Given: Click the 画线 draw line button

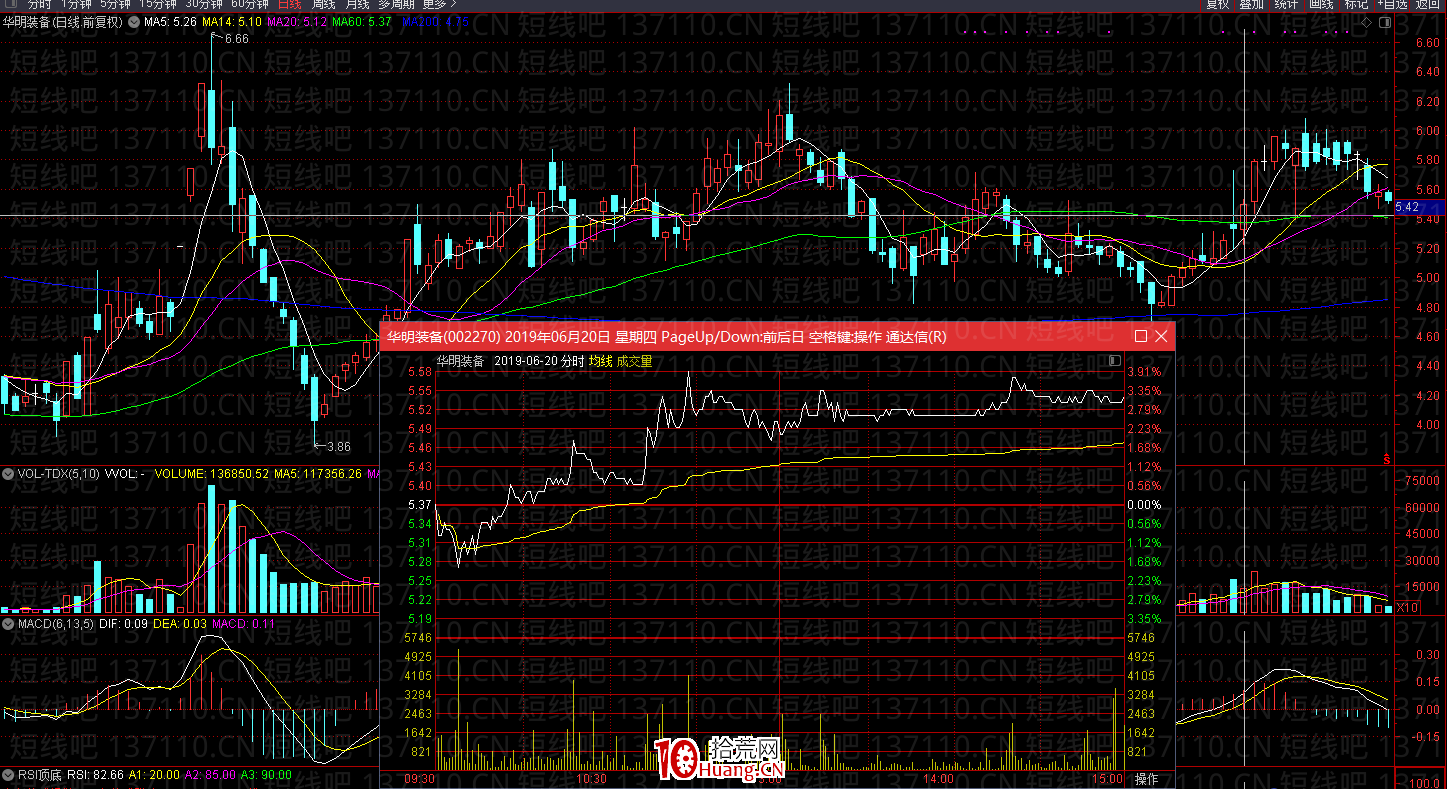Looking at the screenshot, I should pyautogui.click(x=1321, y=5).
